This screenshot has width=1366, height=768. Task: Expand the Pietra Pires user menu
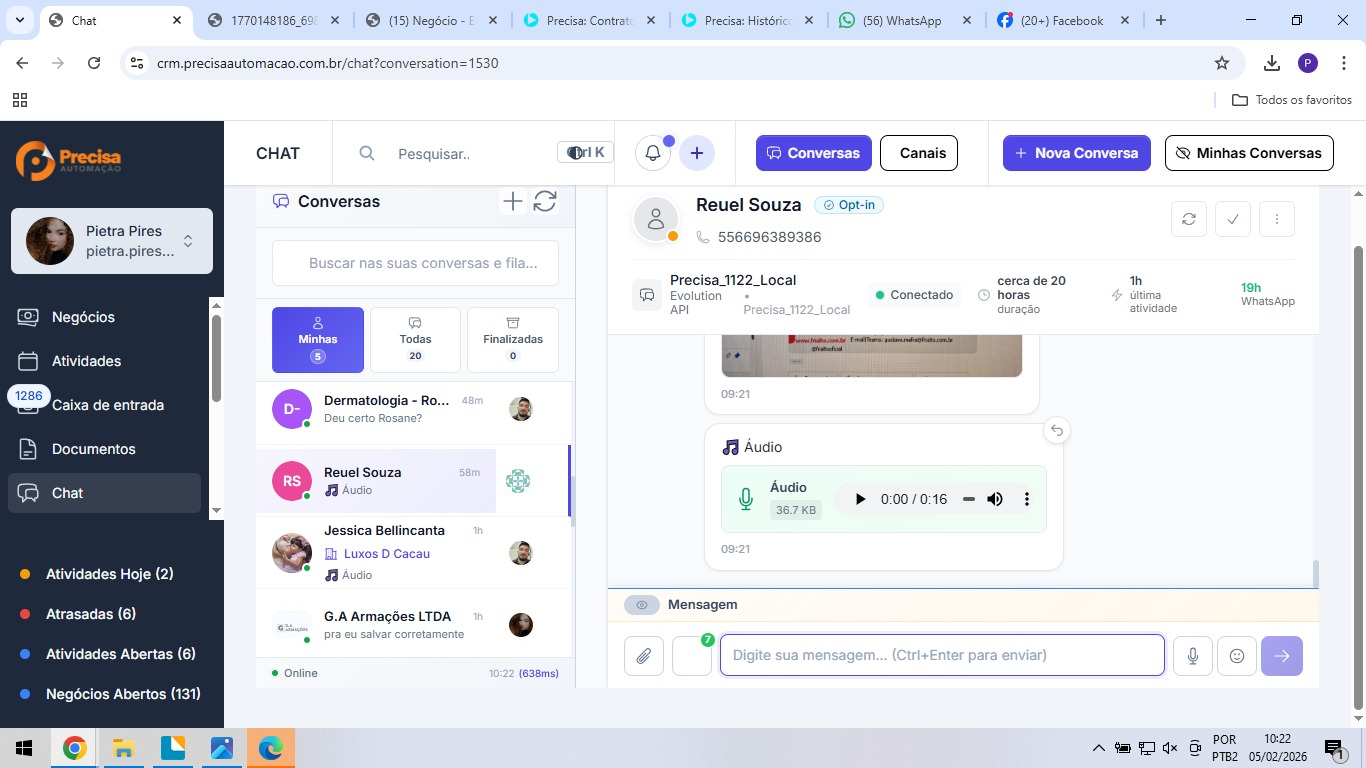187,241
